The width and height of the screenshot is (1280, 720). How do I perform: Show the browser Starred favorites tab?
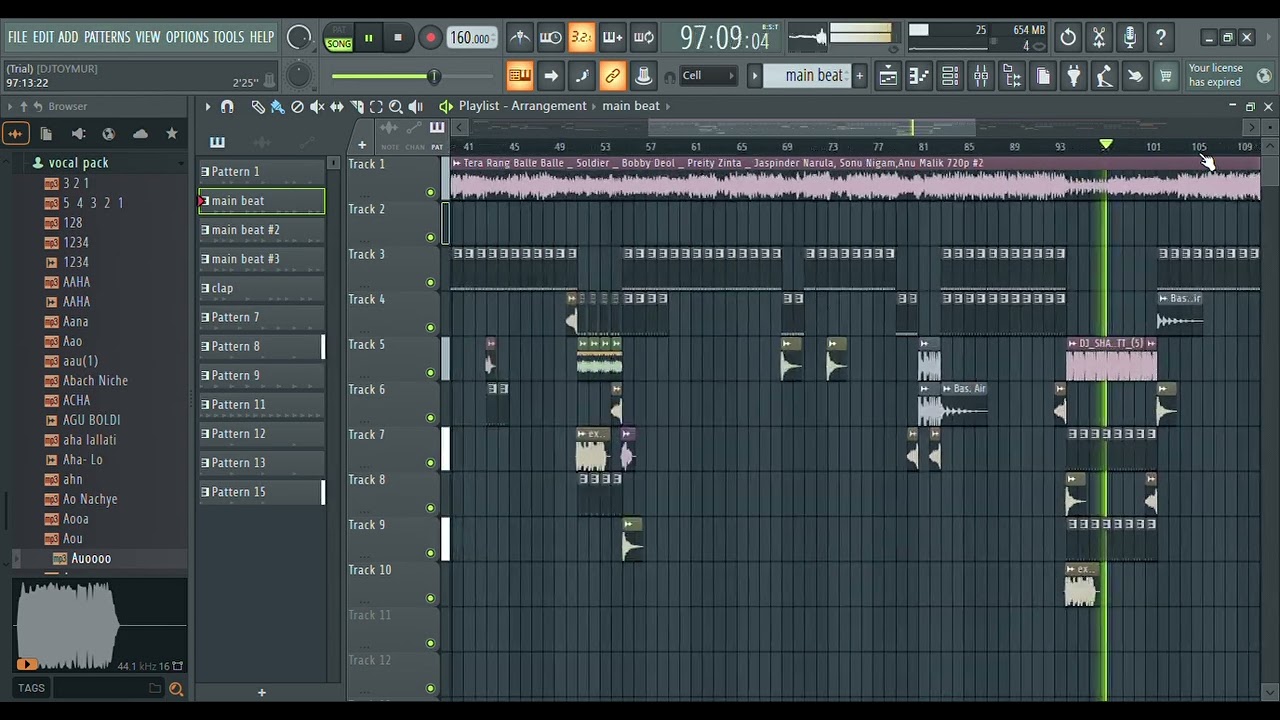point(172,133)
